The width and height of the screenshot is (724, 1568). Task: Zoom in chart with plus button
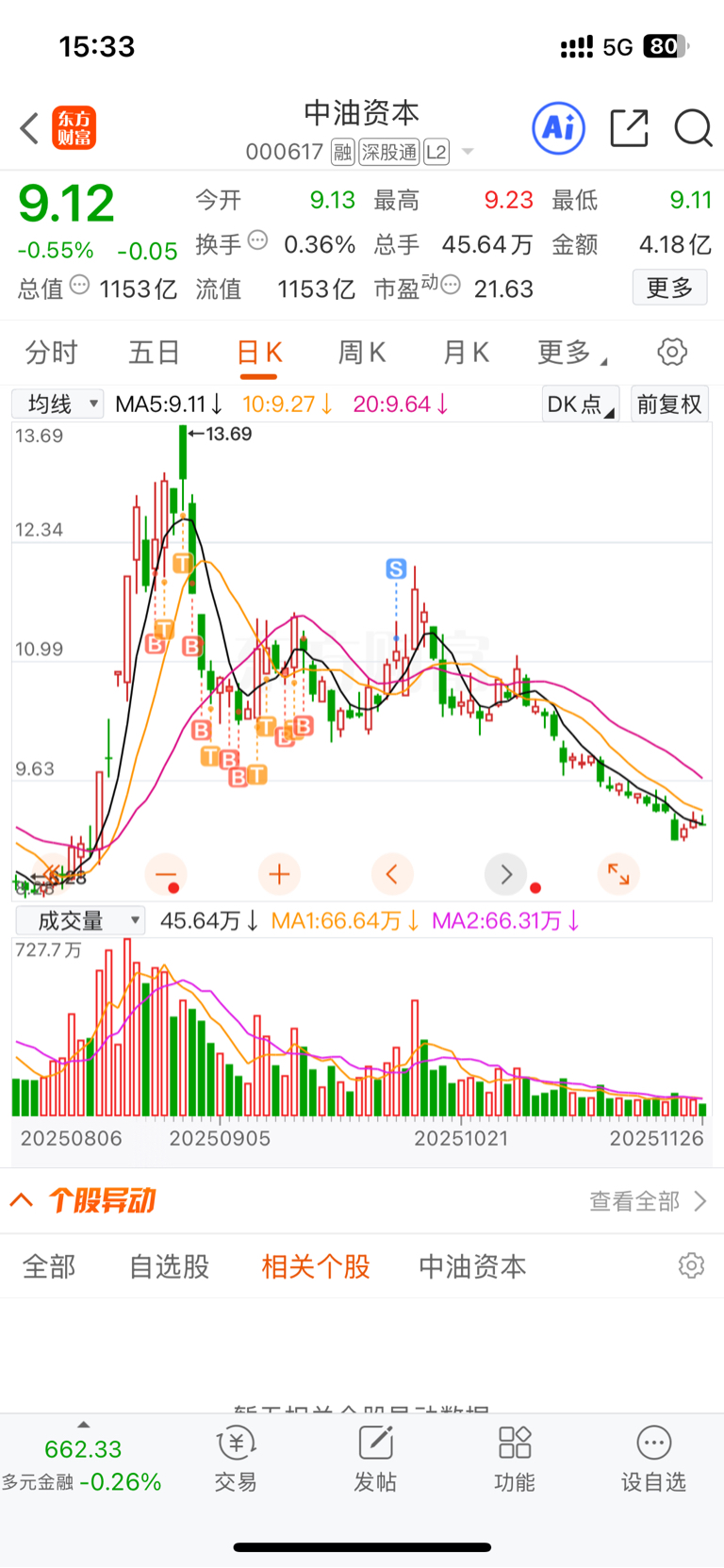tap(279, 874)
